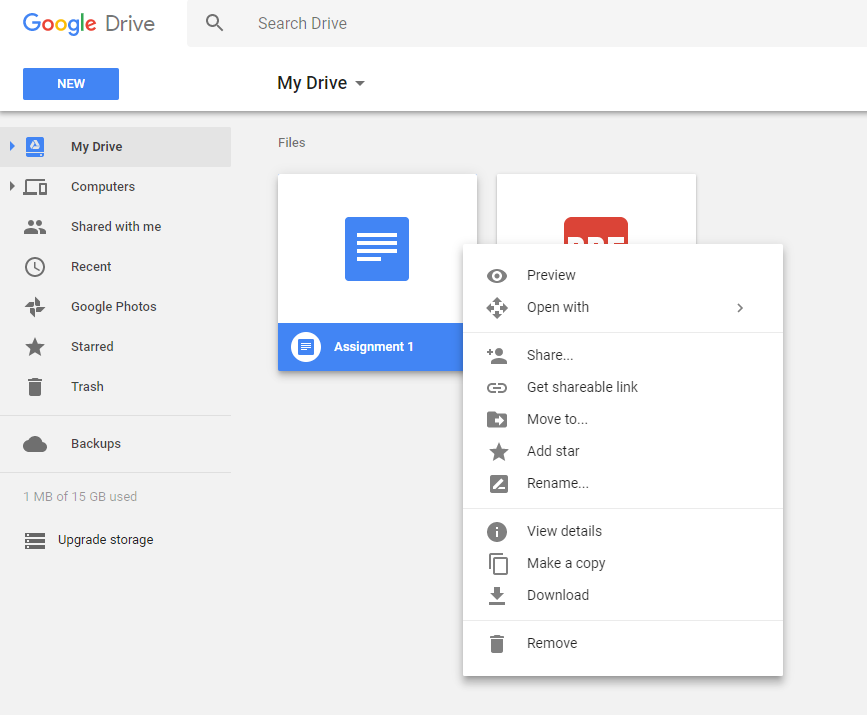The image size is (867, 715).
Task: Click the Download arrow icon
Action: 497,596
